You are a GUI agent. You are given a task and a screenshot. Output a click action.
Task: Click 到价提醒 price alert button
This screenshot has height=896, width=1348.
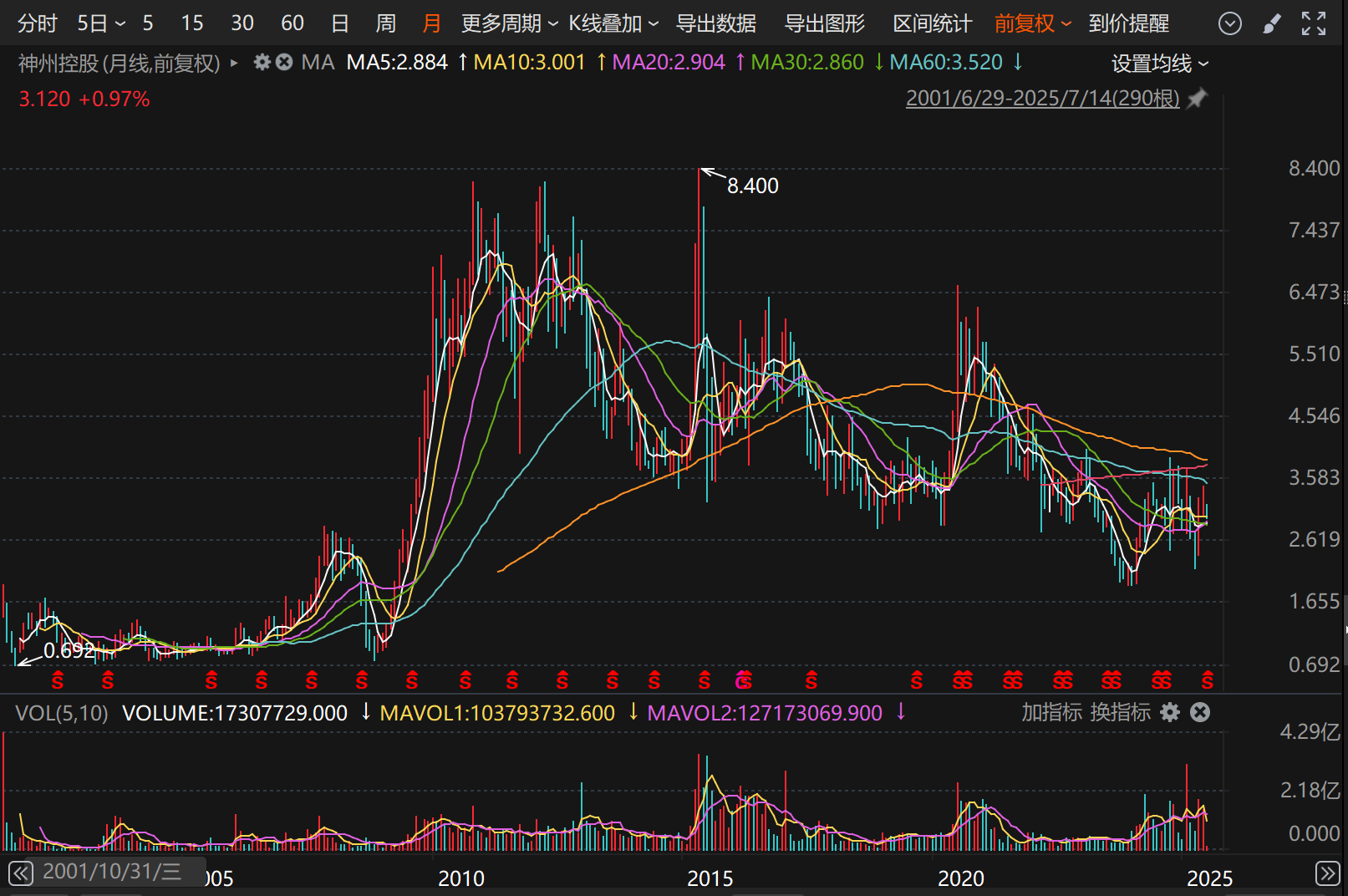click(1129, 23)
